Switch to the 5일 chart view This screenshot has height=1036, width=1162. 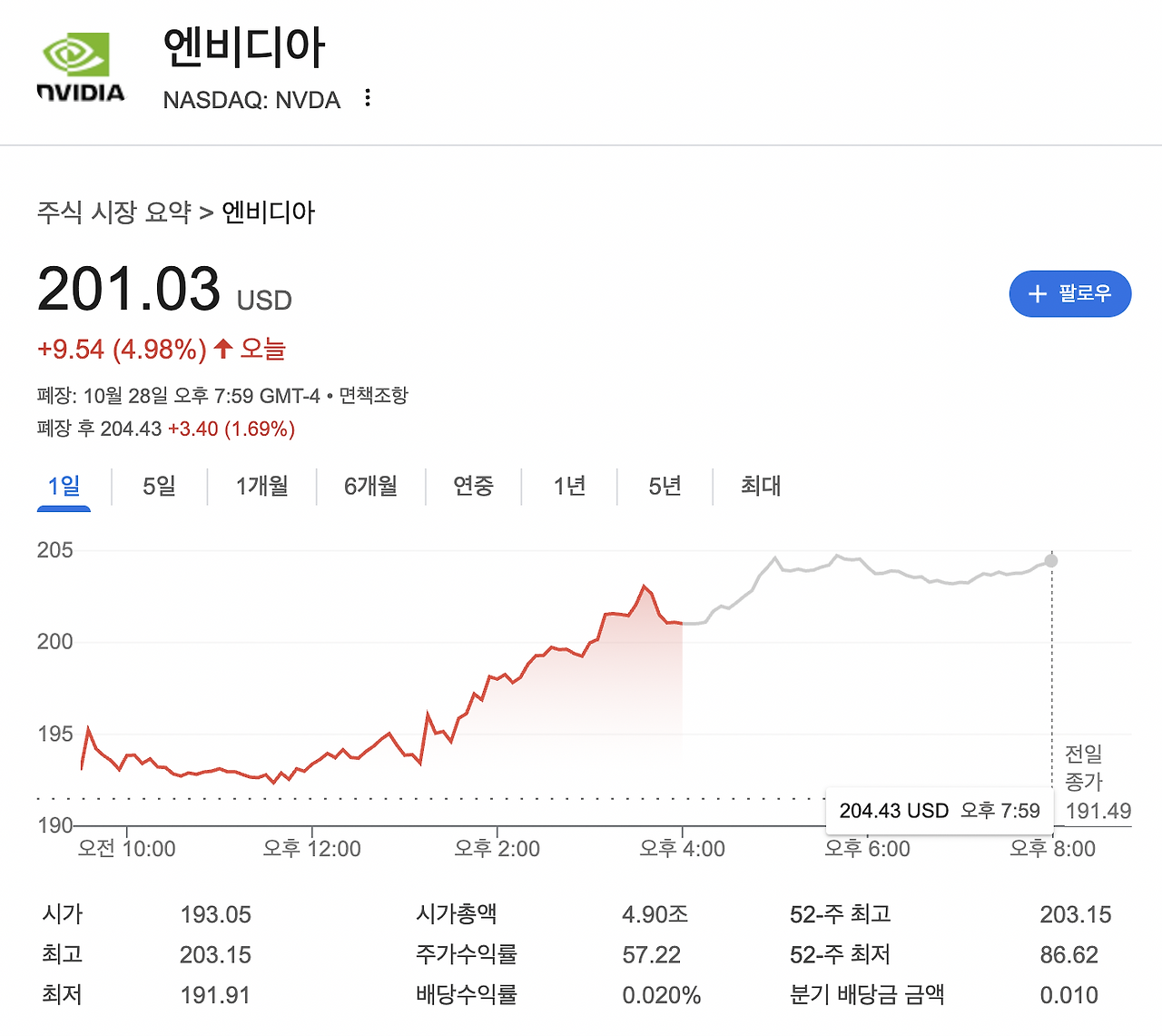point(158,487)
